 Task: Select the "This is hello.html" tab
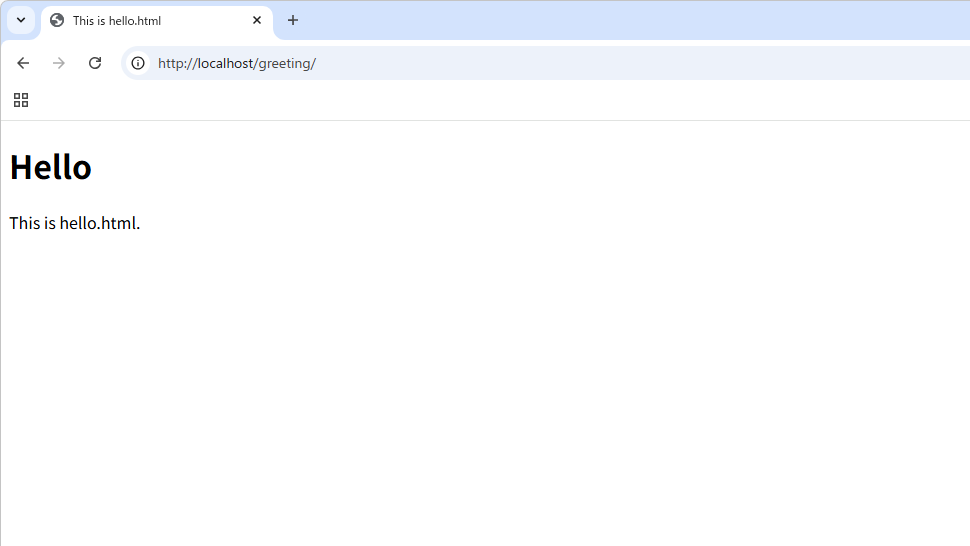coord(140,20)
